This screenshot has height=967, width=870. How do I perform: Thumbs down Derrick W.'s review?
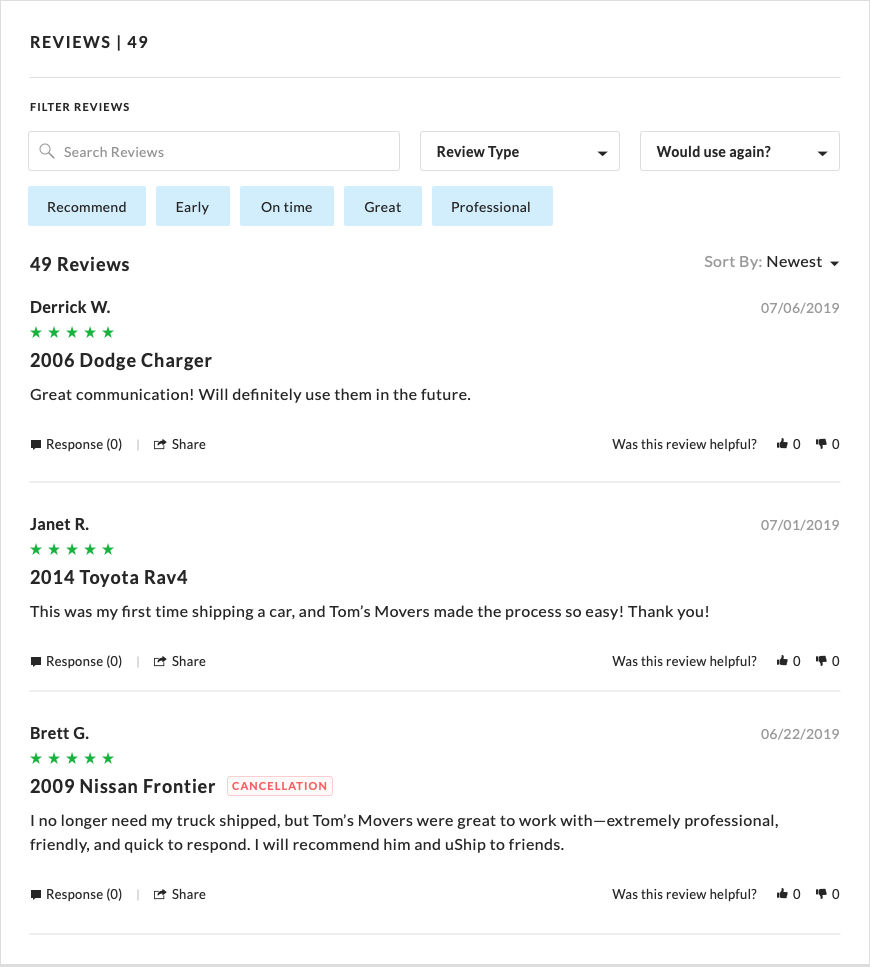pyautogui.click(x=821, y=444)
